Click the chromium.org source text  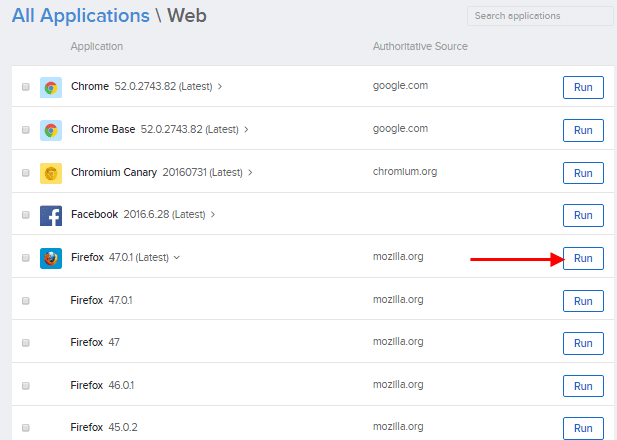(x=405, y=171)
